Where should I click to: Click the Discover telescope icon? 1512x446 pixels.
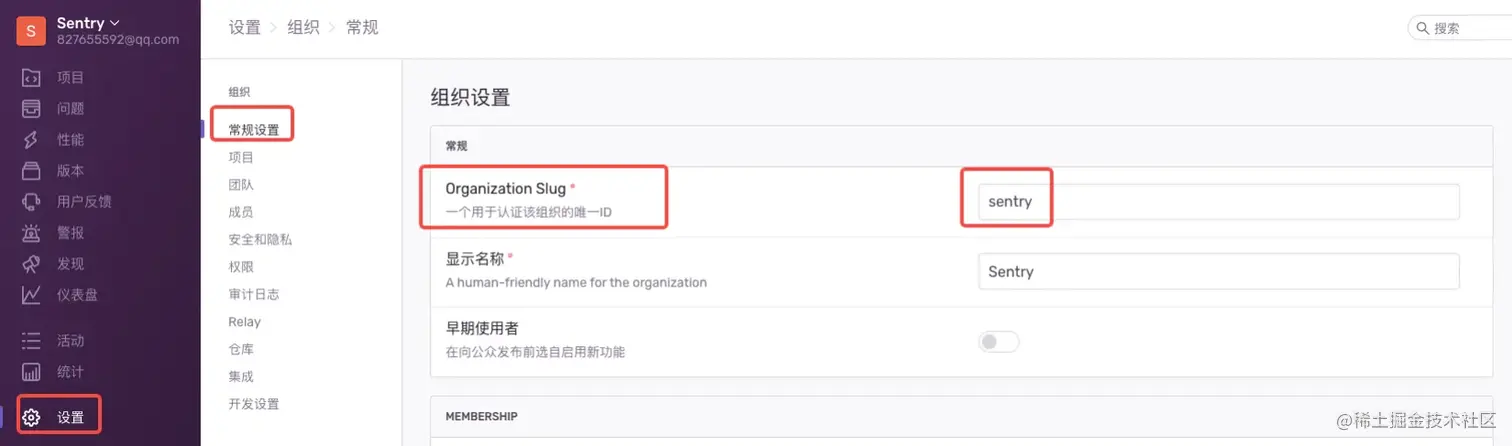(31, 264)
